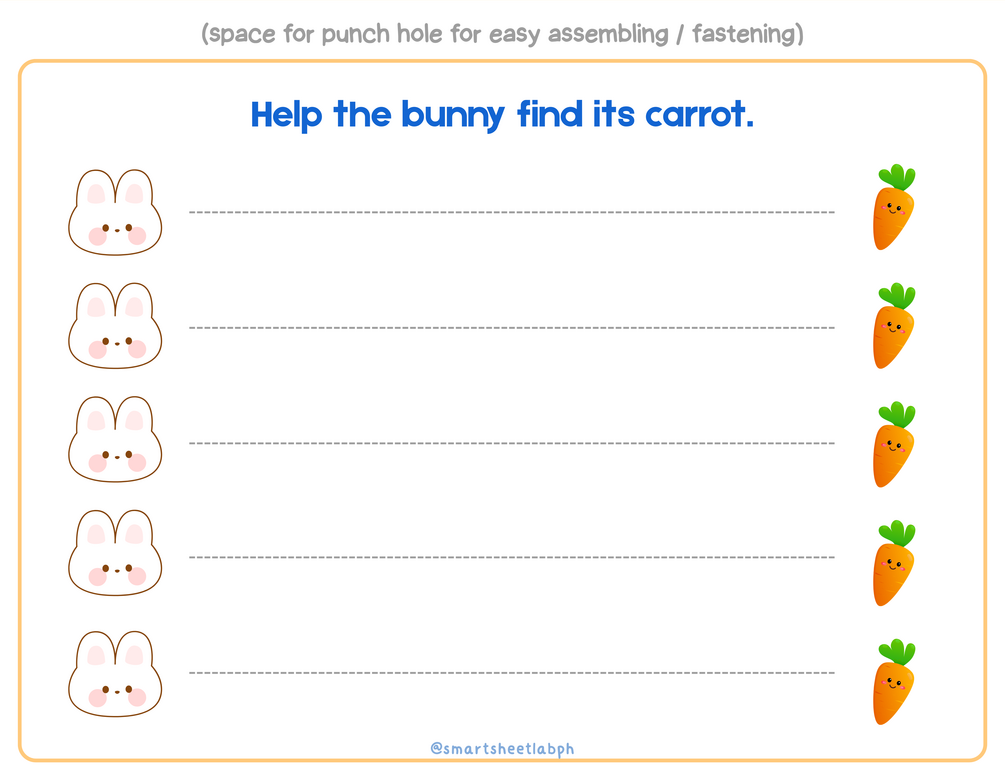Click the dashed line in the first row
This screenshot has width=1005, height=777.
pos(511,212)
